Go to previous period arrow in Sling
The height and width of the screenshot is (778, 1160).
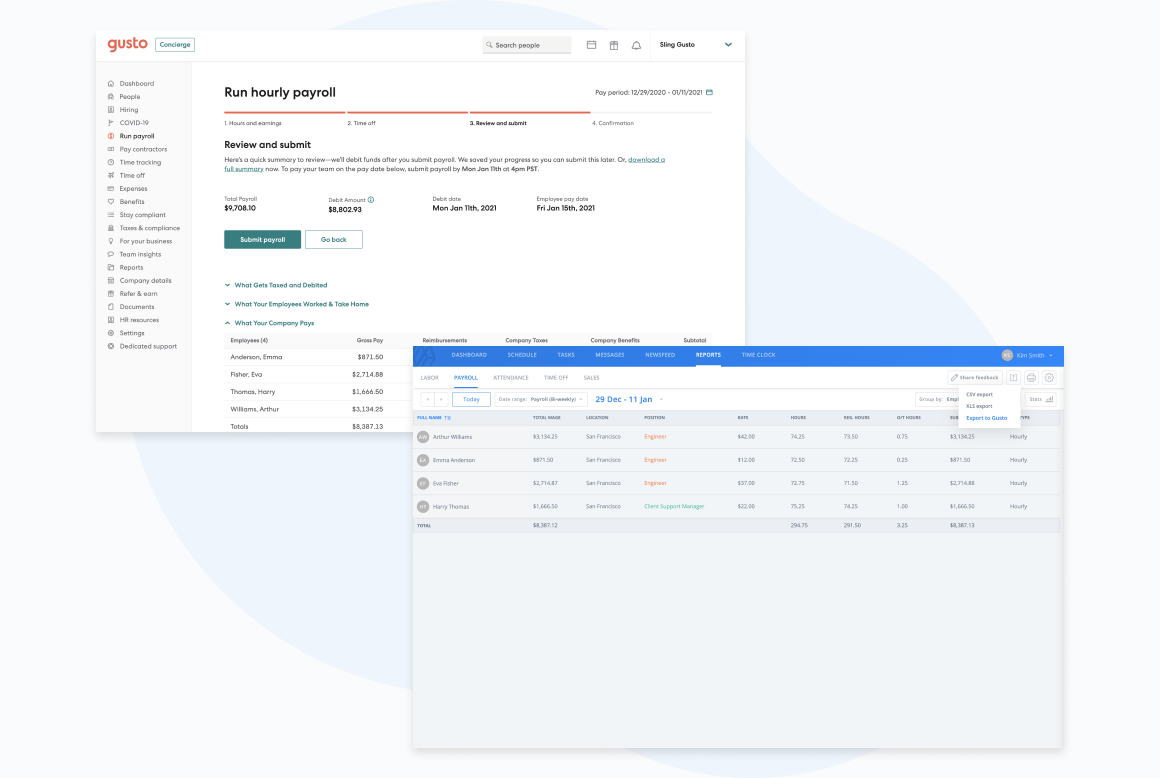pyautogui.click(x=428, y=399)
